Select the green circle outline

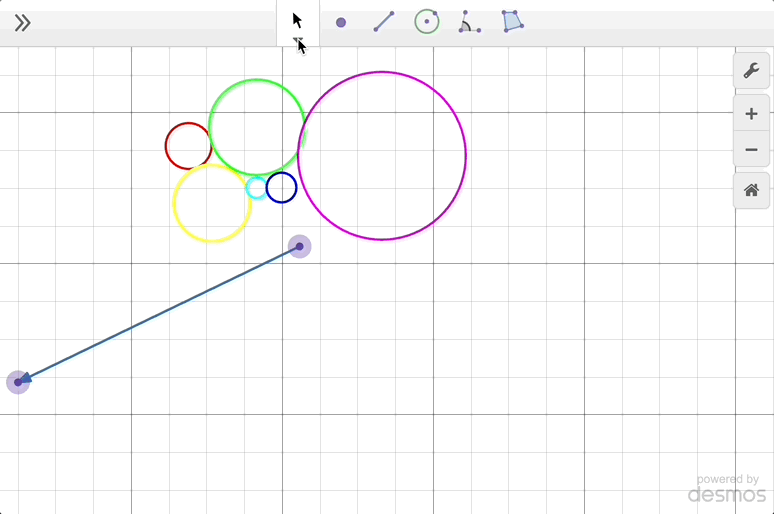click(256, 80)
